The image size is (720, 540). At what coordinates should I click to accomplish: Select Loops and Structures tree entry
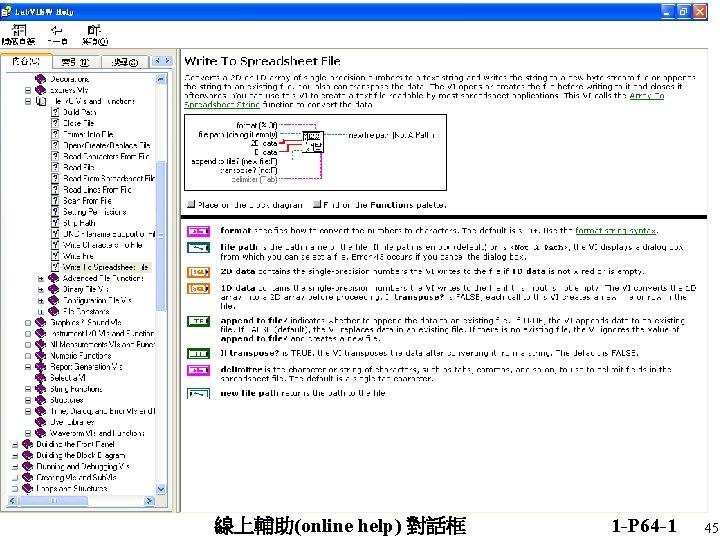click(x=72, y=488)
